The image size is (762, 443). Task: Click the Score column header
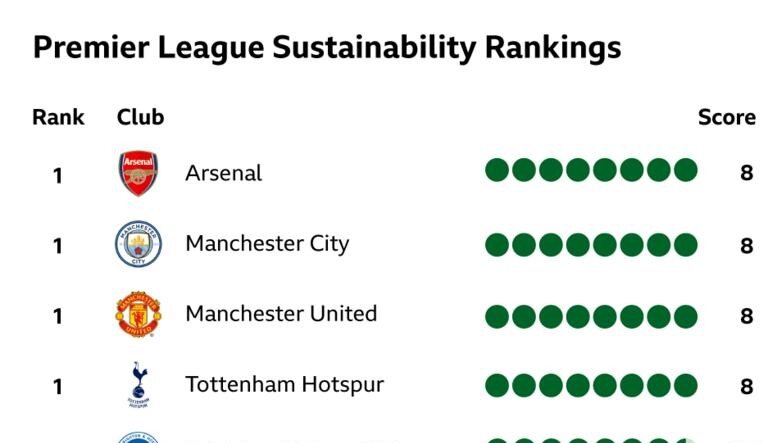[x=727, y=117]
